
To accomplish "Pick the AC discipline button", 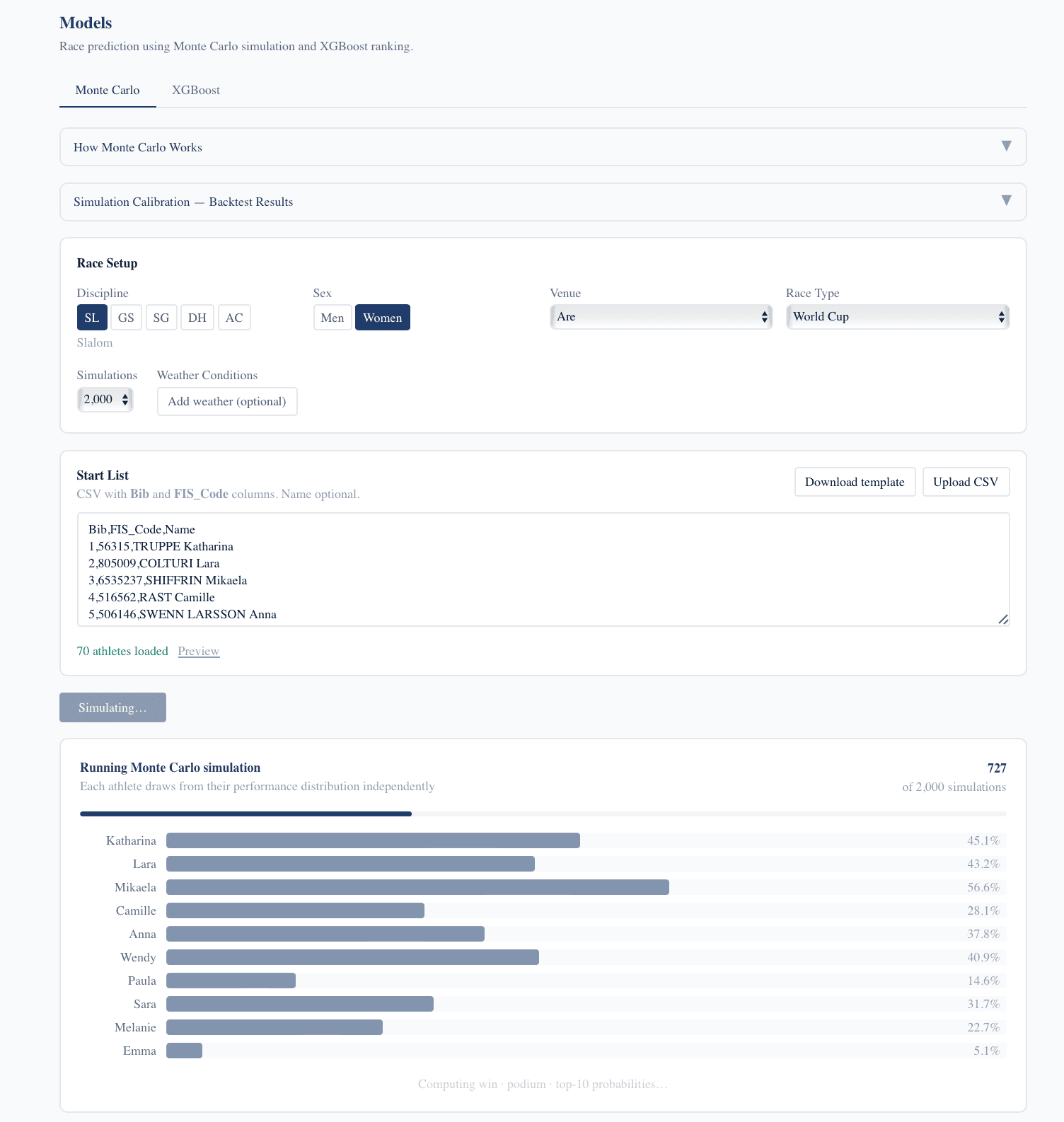I will 234,318.
